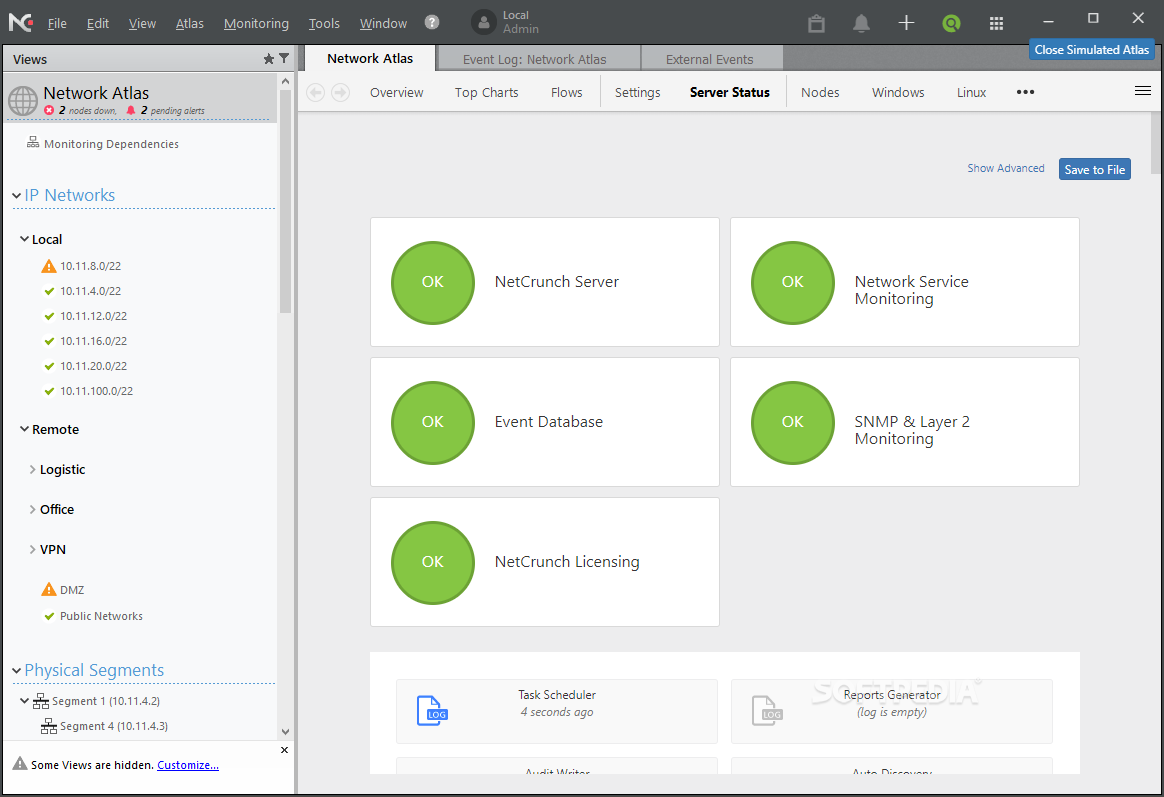Go back with the left arrow button
Viewport: 1164px width, 797px height.
tap(315, 92)
